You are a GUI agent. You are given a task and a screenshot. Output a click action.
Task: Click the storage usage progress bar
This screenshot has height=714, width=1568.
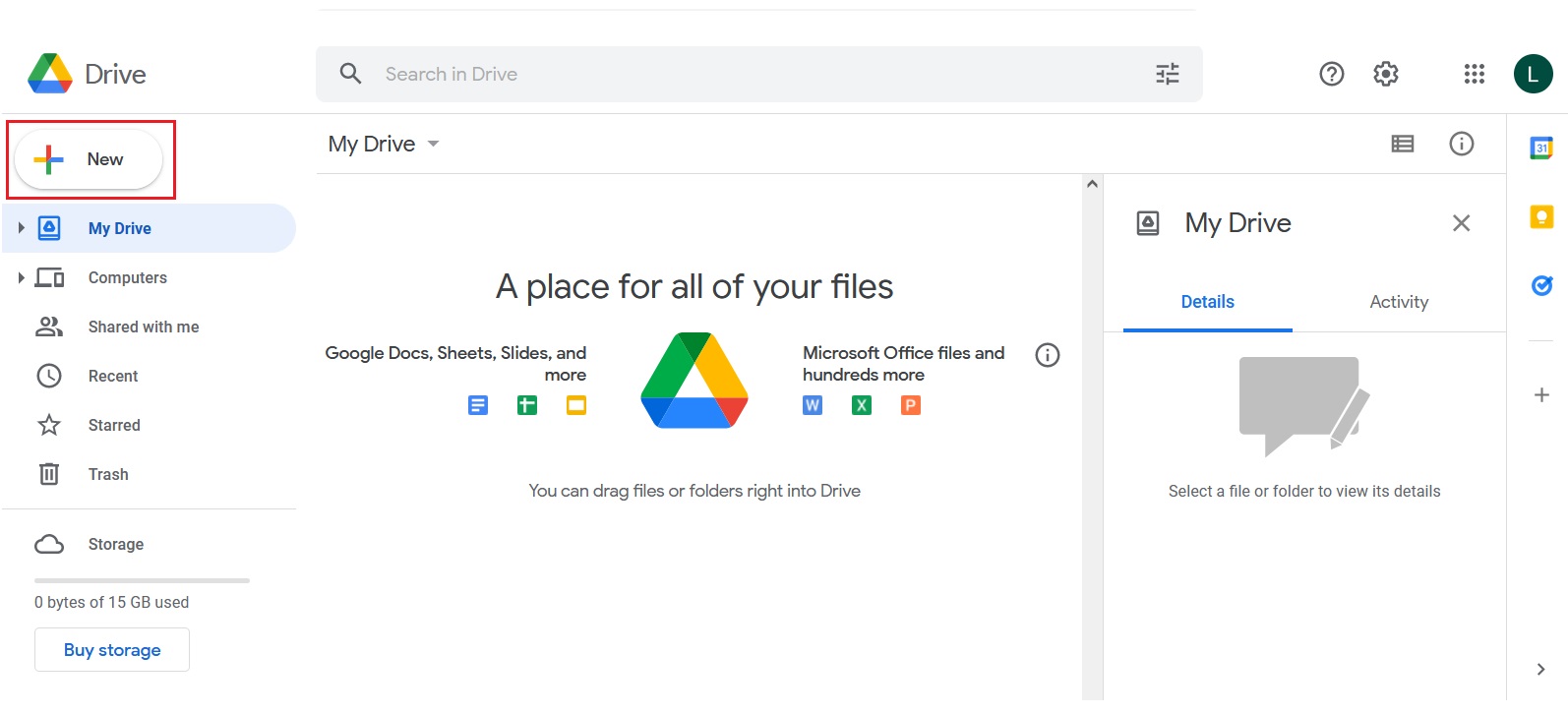[x=142, y=580]
